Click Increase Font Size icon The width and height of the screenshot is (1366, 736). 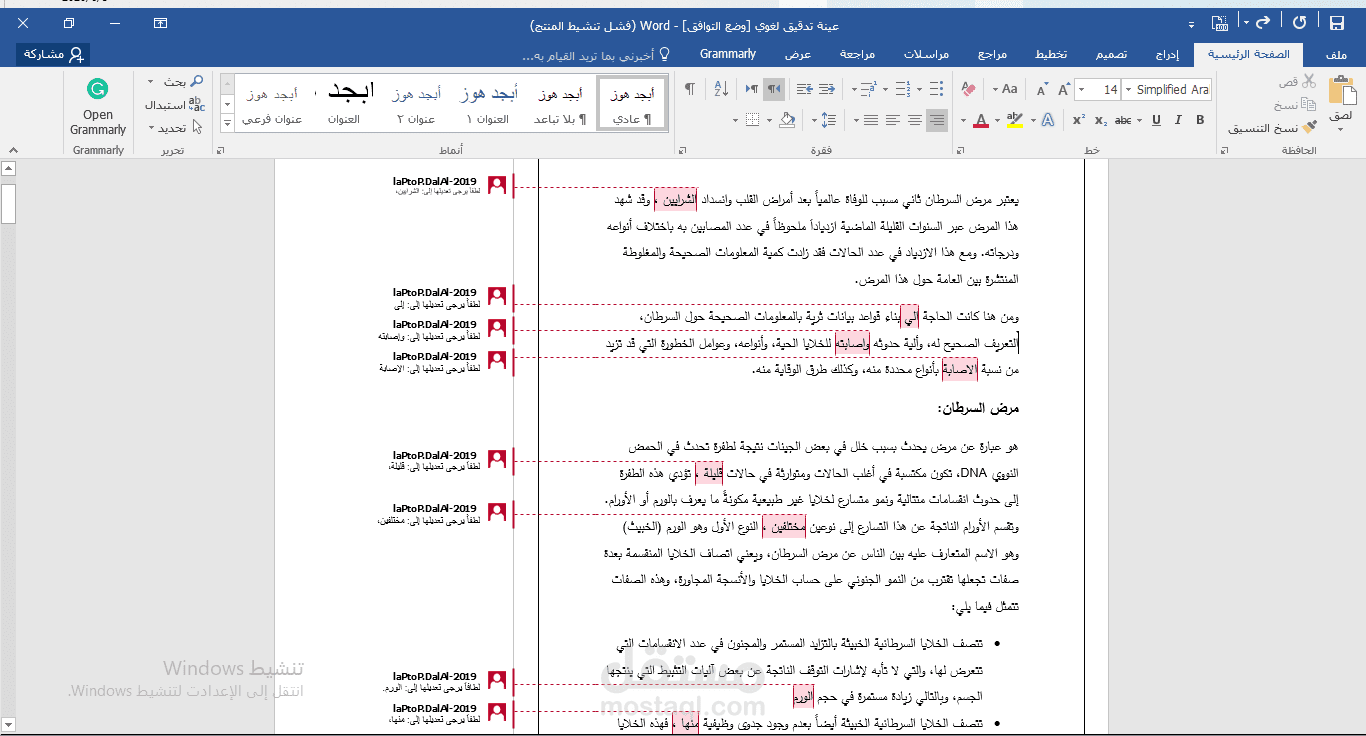tap(1063, 90)
